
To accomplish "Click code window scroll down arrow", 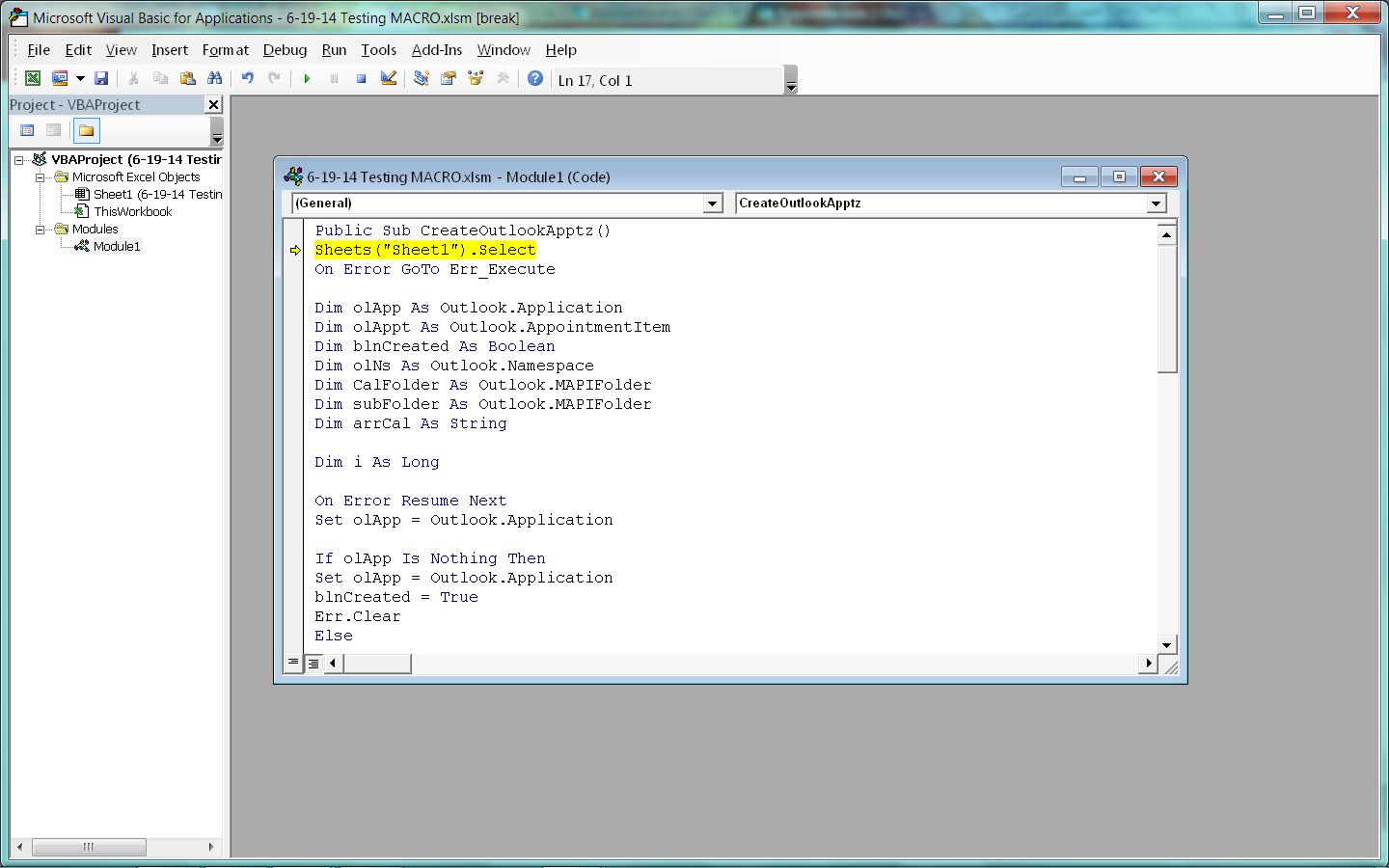I will click(1167, 645).
